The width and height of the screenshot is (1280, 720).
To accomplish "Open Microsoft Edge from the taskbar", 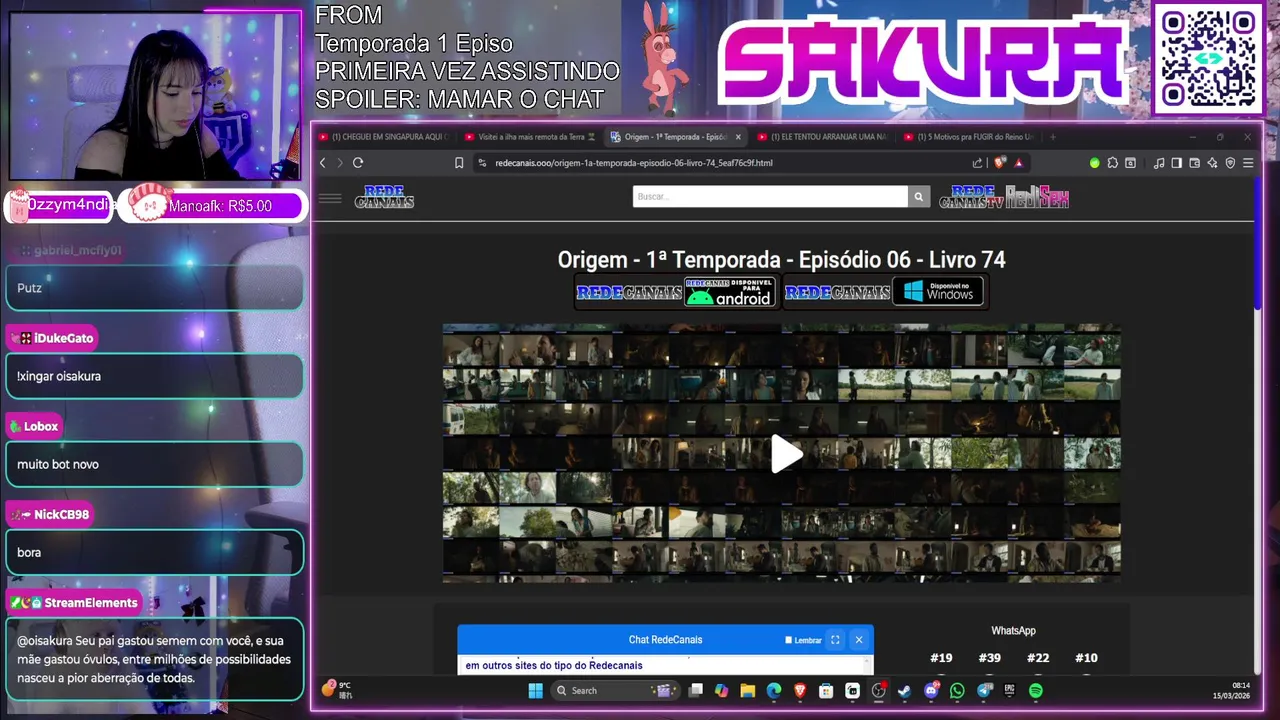I will tap(774, 690).
